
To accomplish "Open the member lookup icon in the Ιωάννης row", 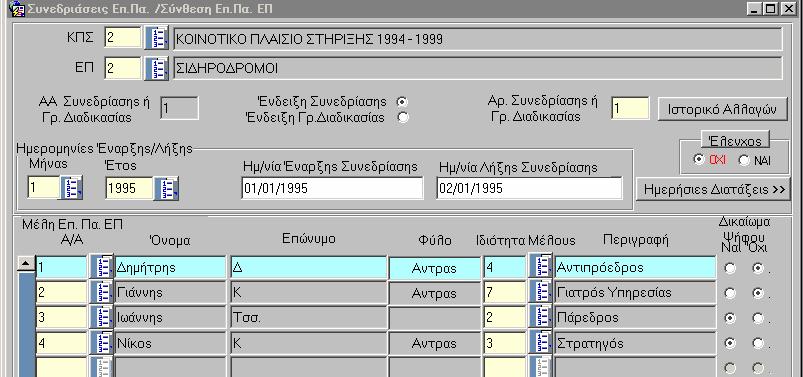I will coord(101,317).
